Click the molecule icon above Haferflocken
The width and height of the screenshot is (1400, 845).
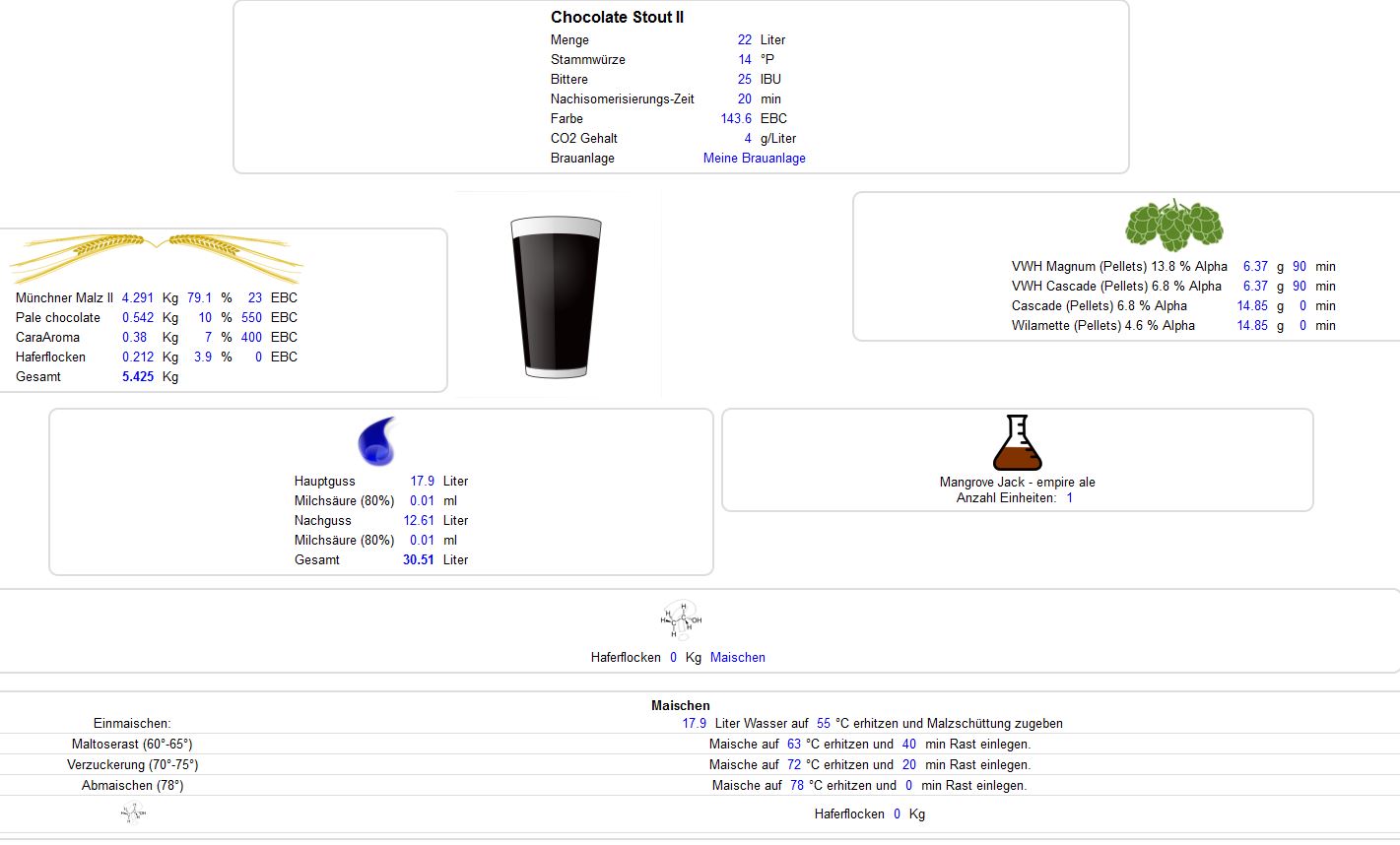pyautogui.click(x=681, y=620)
